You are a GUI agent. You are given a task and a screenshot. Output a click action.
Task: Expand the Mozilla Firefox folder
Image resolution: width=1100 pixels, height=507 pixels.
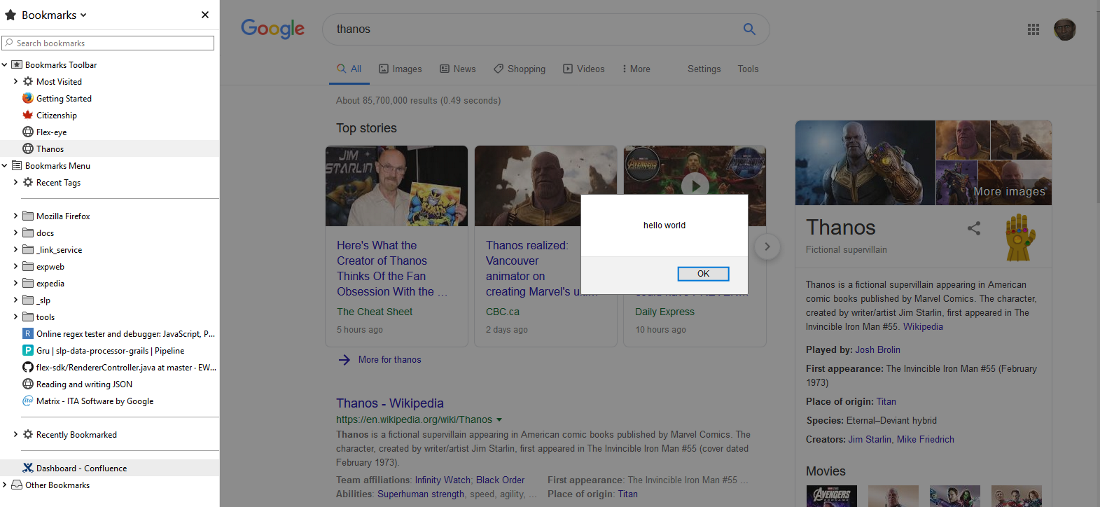(15, 217)
